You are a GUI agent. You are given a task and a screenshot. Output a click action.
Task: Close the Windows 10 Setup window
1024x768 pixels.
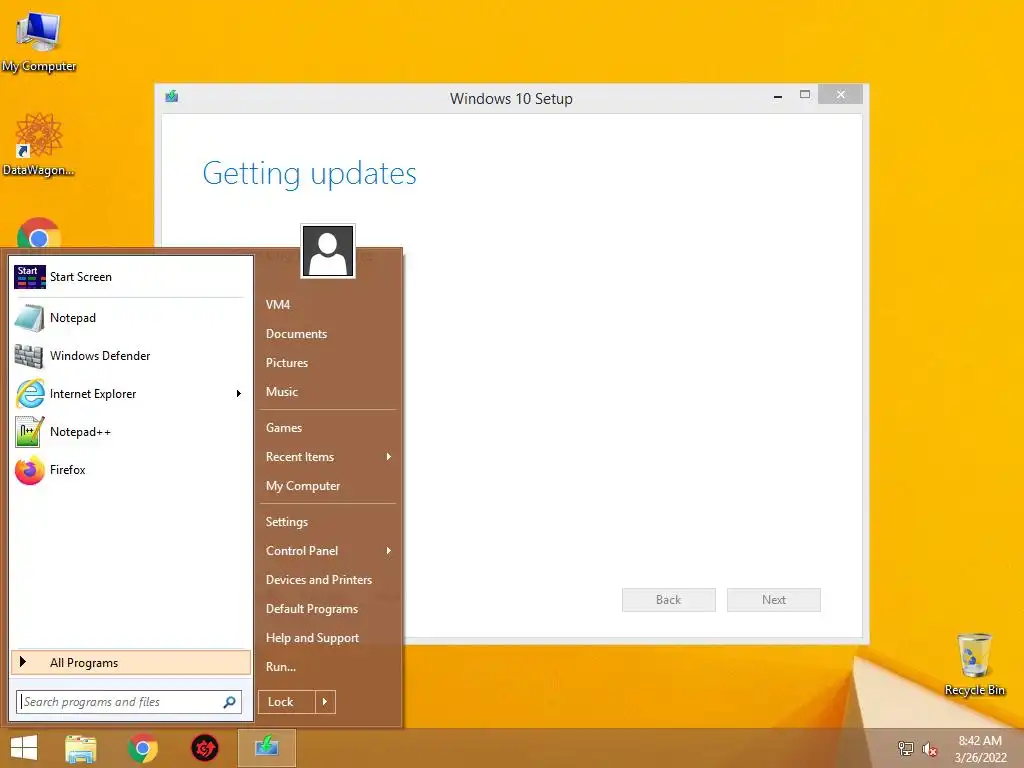click(840, 95)
